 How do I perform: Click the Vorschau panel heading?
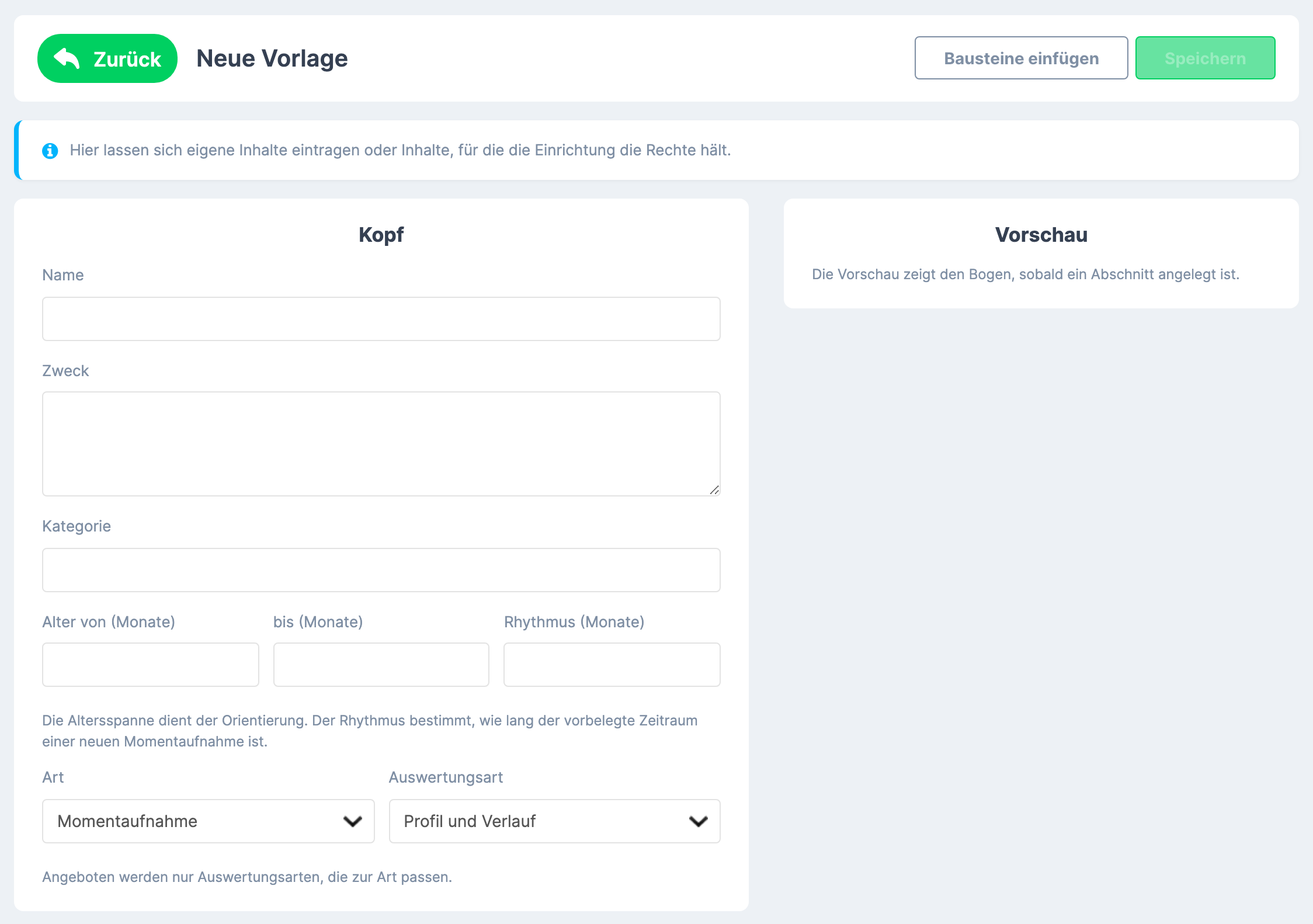pos(1041,235)
